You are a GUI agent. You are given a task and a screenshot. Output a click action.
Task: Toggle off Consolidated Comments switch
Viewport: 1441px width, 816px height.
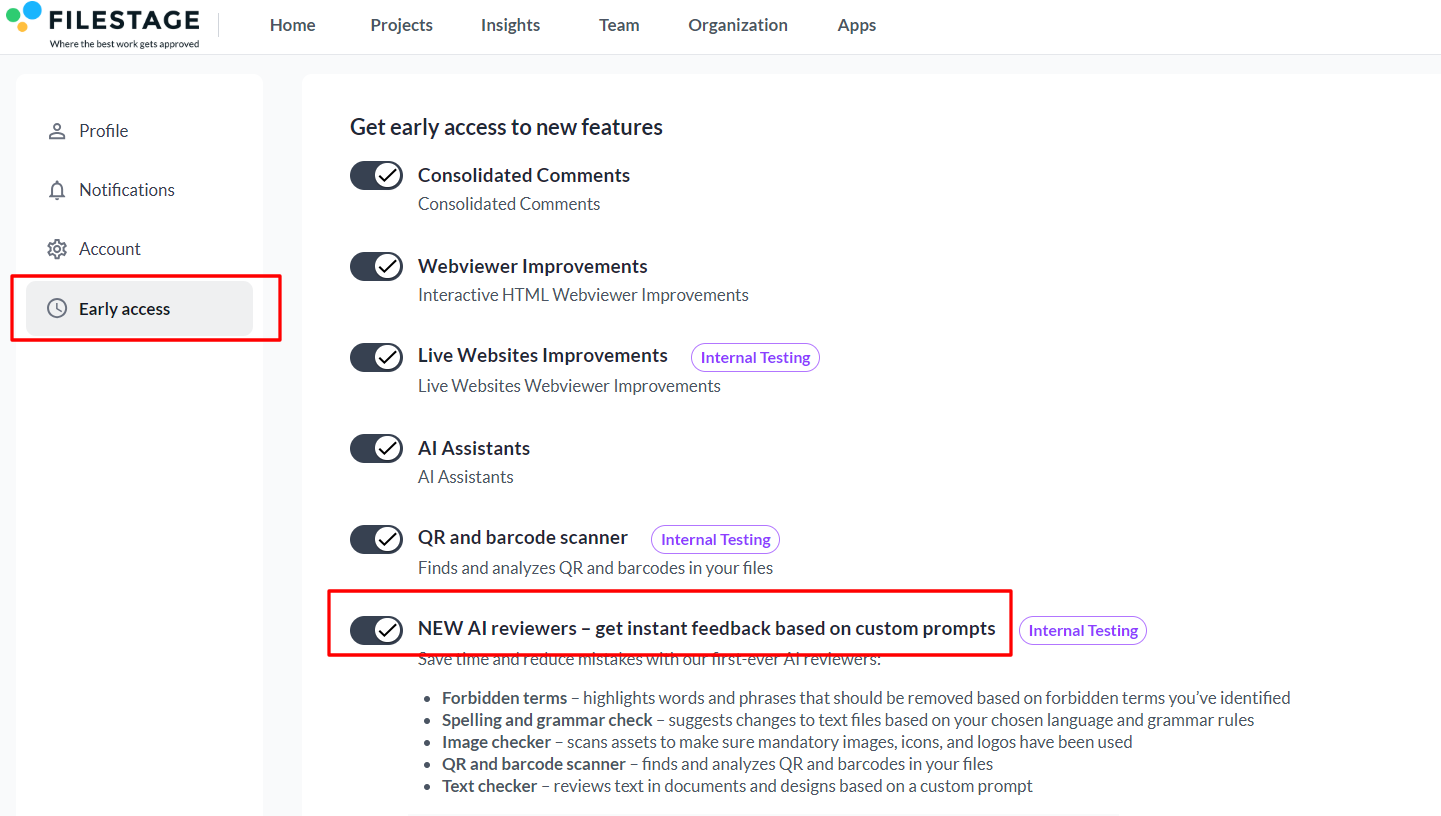tap(377, 176)
